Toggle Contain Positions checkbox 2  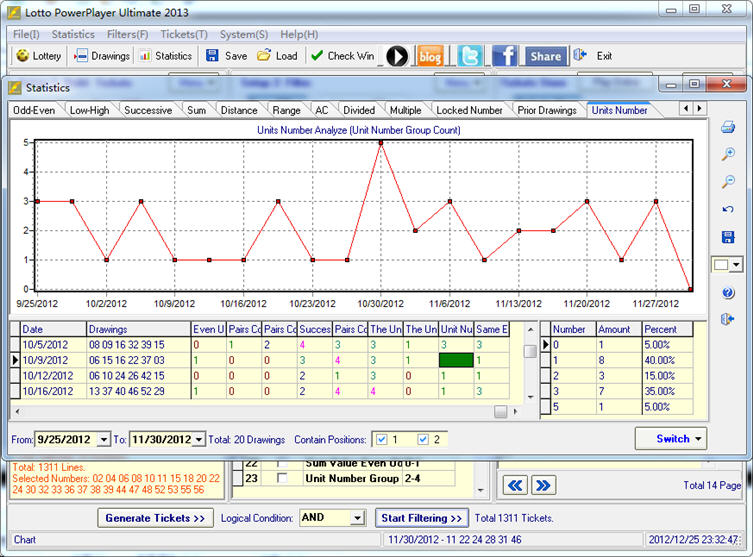pos(423,439)
